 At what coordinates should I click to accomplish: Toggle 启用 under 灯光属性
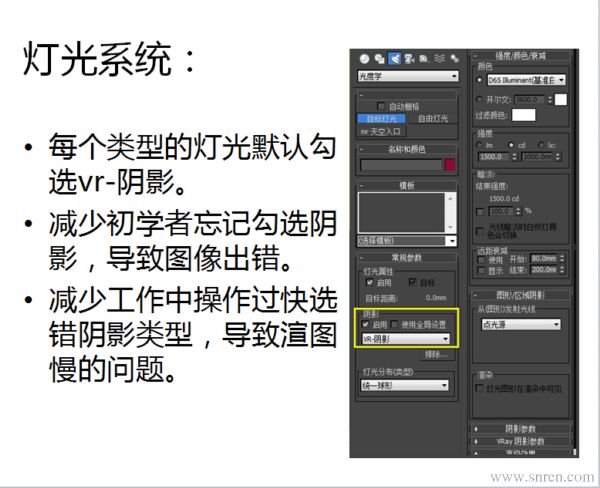369,282
